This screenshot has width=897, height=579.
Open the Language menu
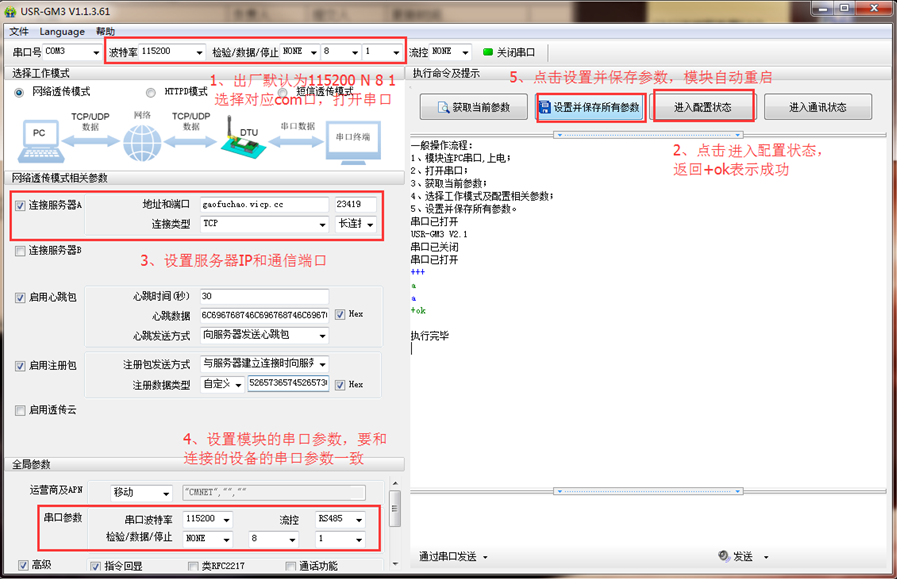[62, 31]
